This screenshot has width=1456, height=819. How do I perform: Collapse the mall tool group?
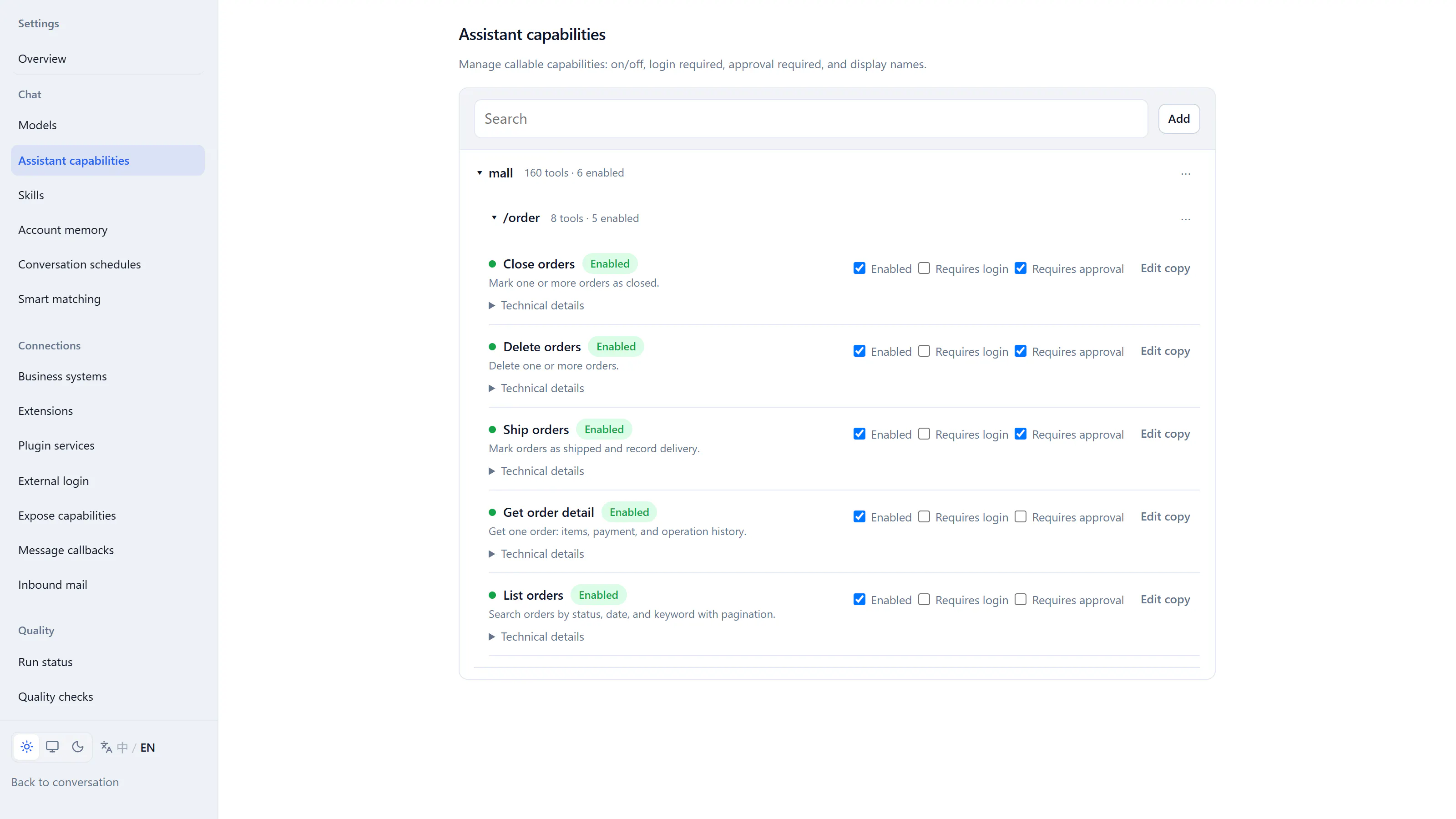pyautogui.click(x=479, y=173)
